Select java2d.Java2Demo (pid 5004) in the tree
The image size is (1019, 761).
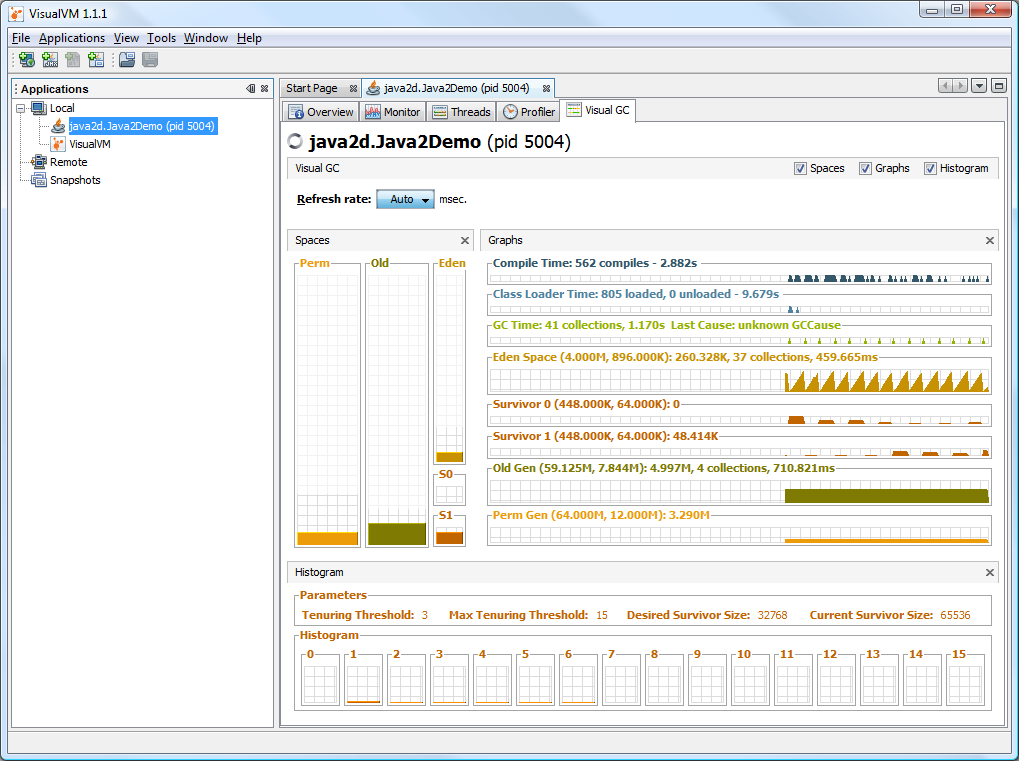(x=142, y=126)
